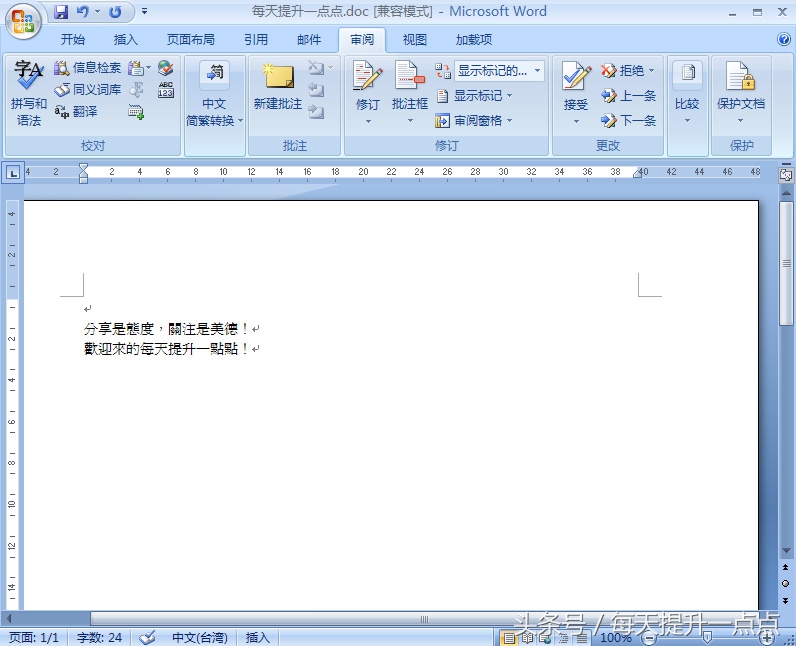Click the 翻译 translate button
The width and height of the screenshot is (796, 646).
(x=76, y=112)
